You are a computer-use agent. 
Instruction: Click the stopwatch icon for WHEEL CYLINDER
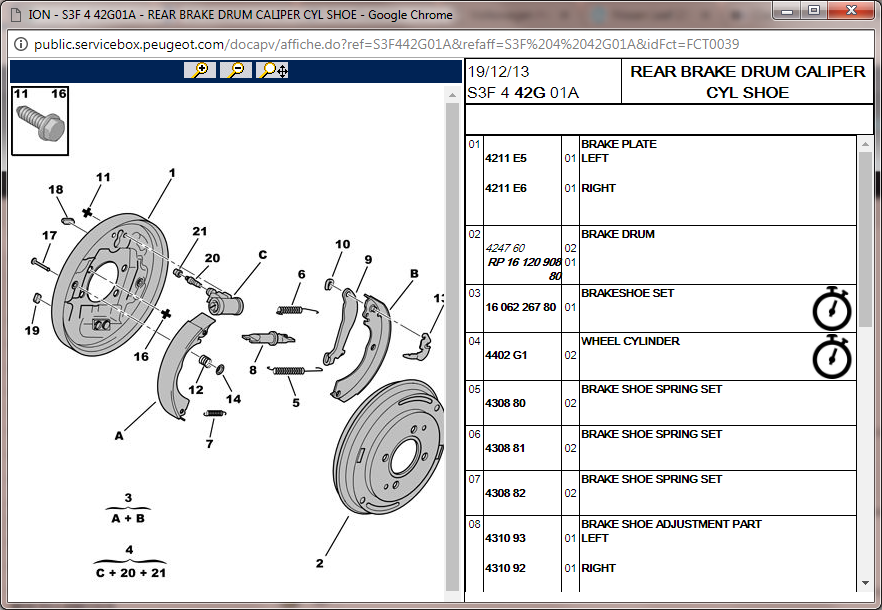click(832, 357)
